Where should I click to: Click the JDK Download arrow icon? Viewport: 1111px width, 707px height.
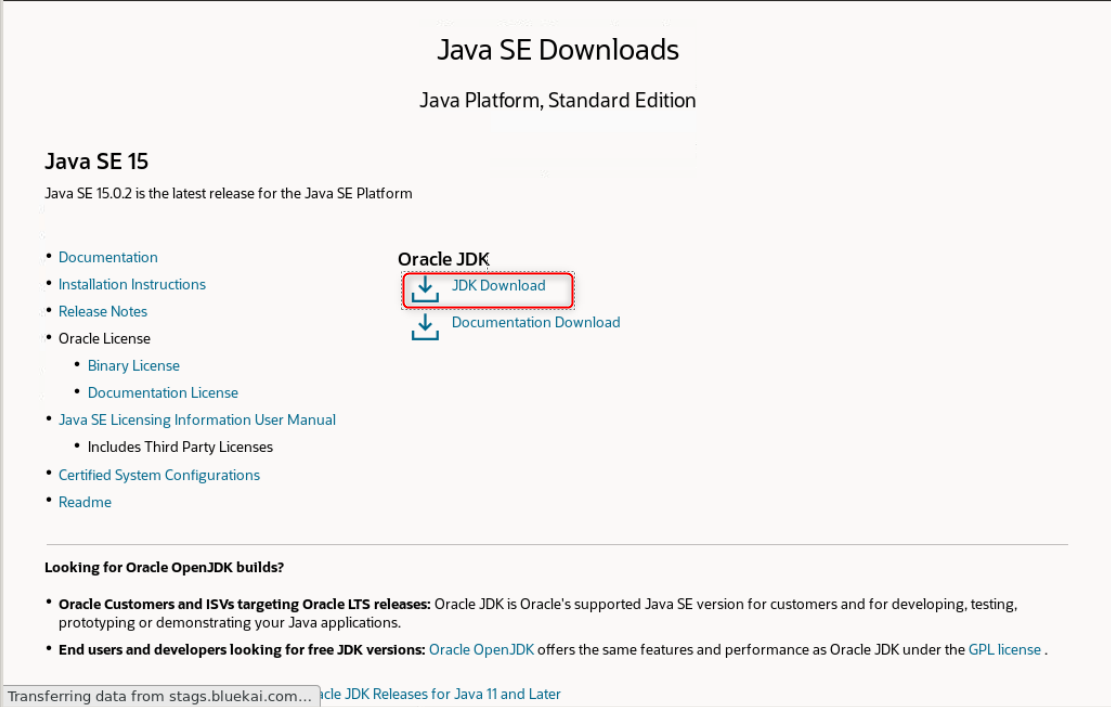coord(425,289)
